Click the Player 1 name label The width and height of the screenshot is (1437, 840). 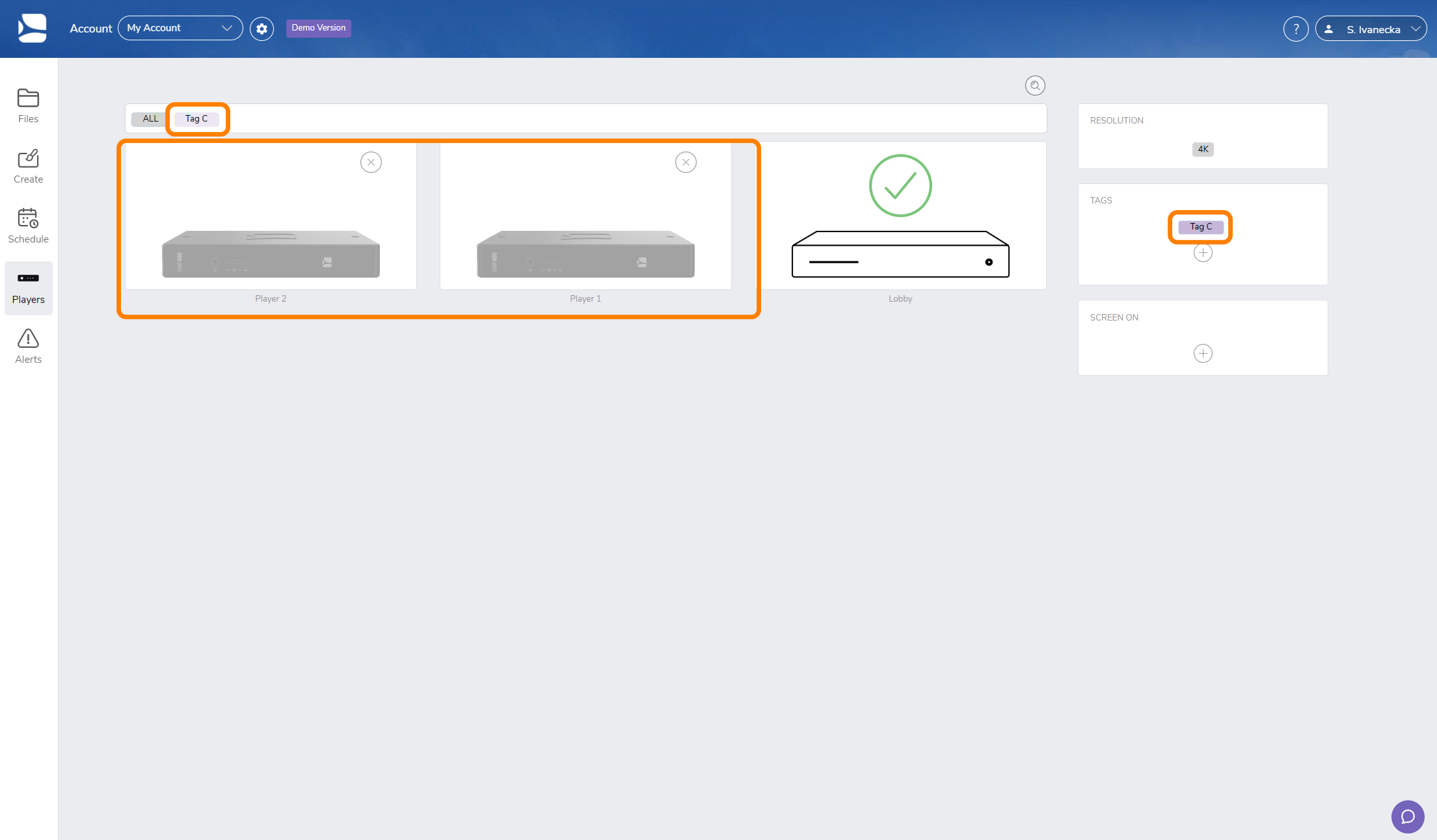tap(585, 298)
